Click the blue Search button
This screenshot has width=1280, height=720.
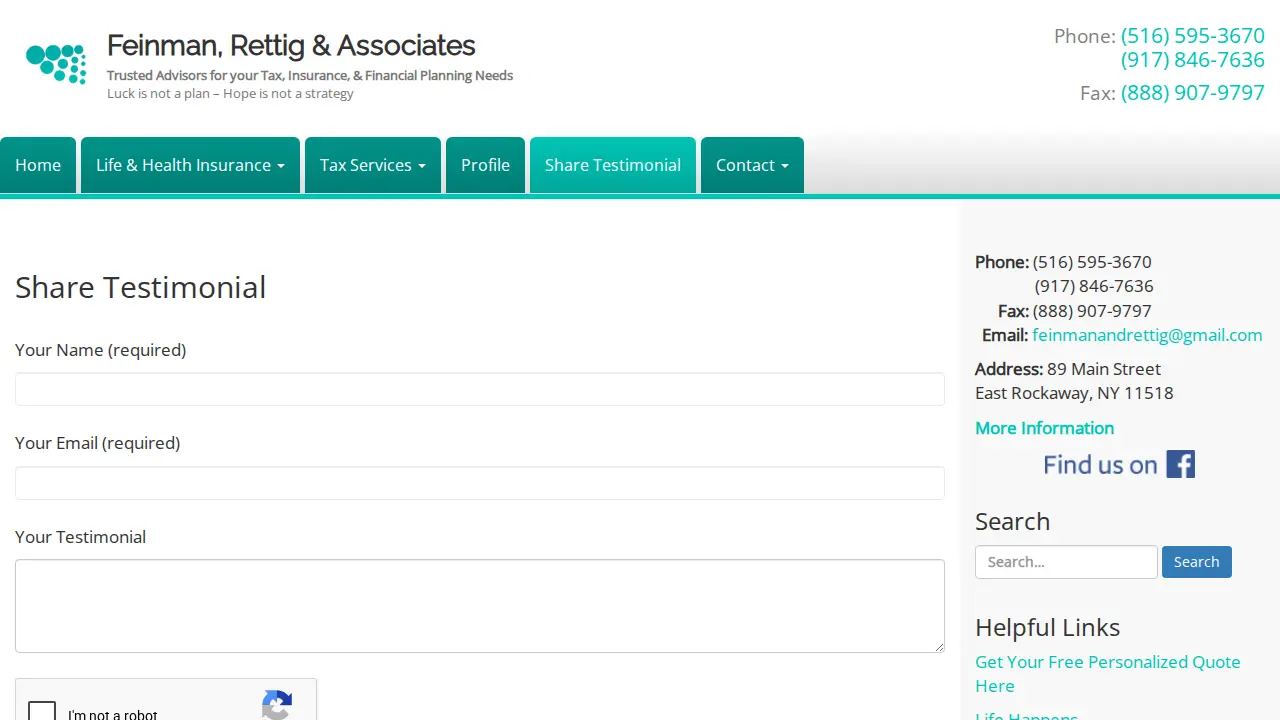[x=1197, y=562]
